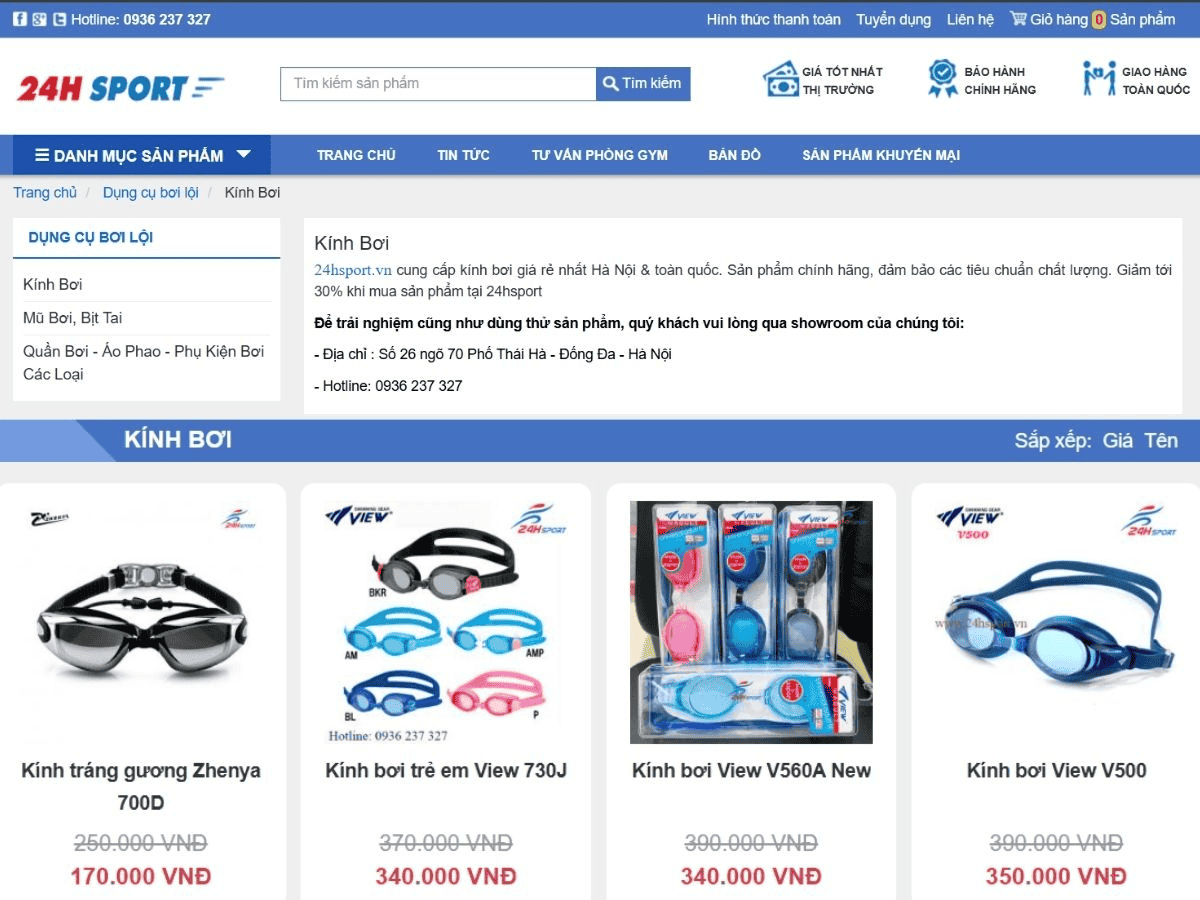The image size is (1200, 900).
Task: Click the Giá tốt nhất thị trường icon
Action: point(780,79)
